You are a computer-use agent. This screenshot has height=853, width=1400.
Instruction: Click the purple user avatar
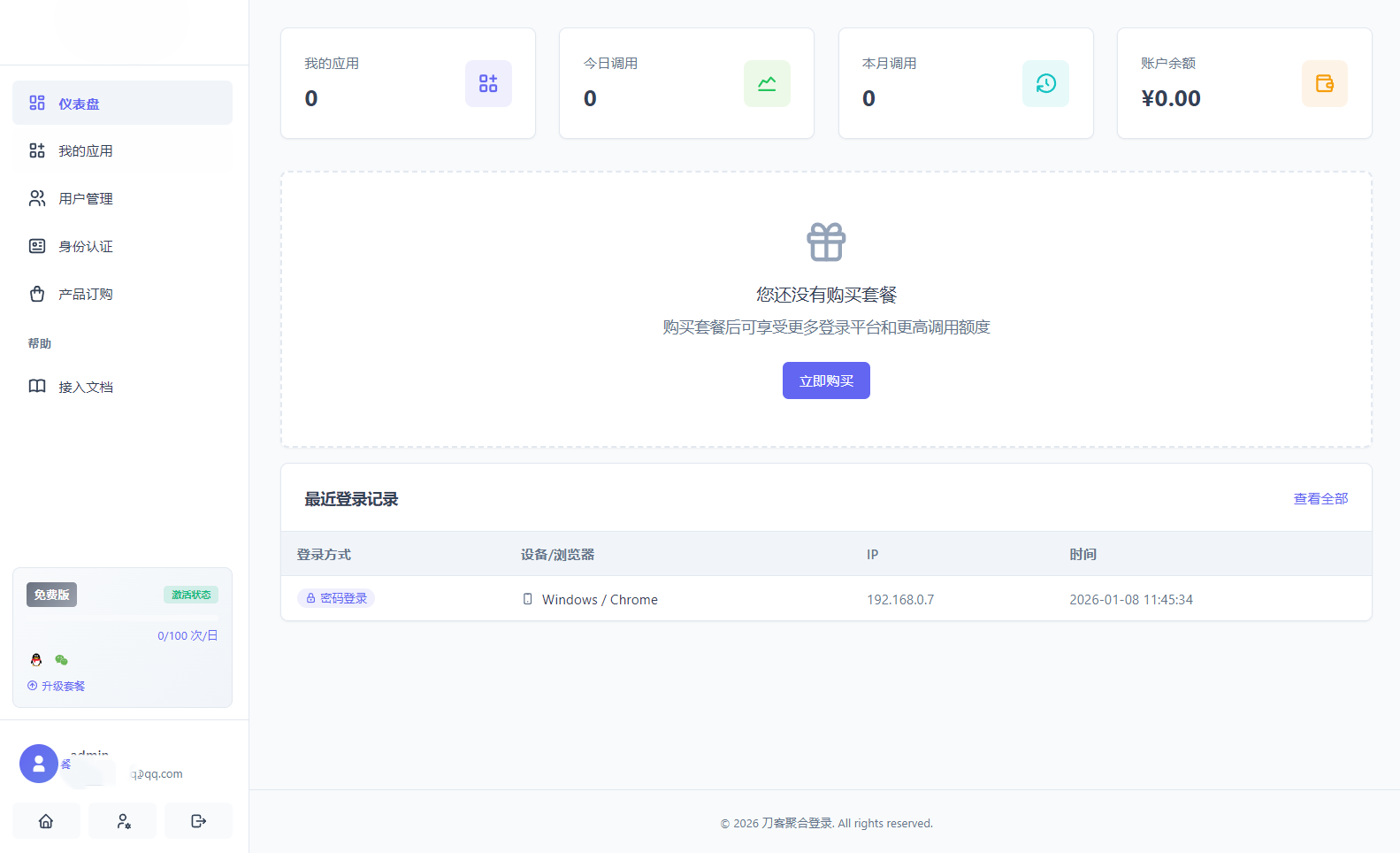coord(39,764)
